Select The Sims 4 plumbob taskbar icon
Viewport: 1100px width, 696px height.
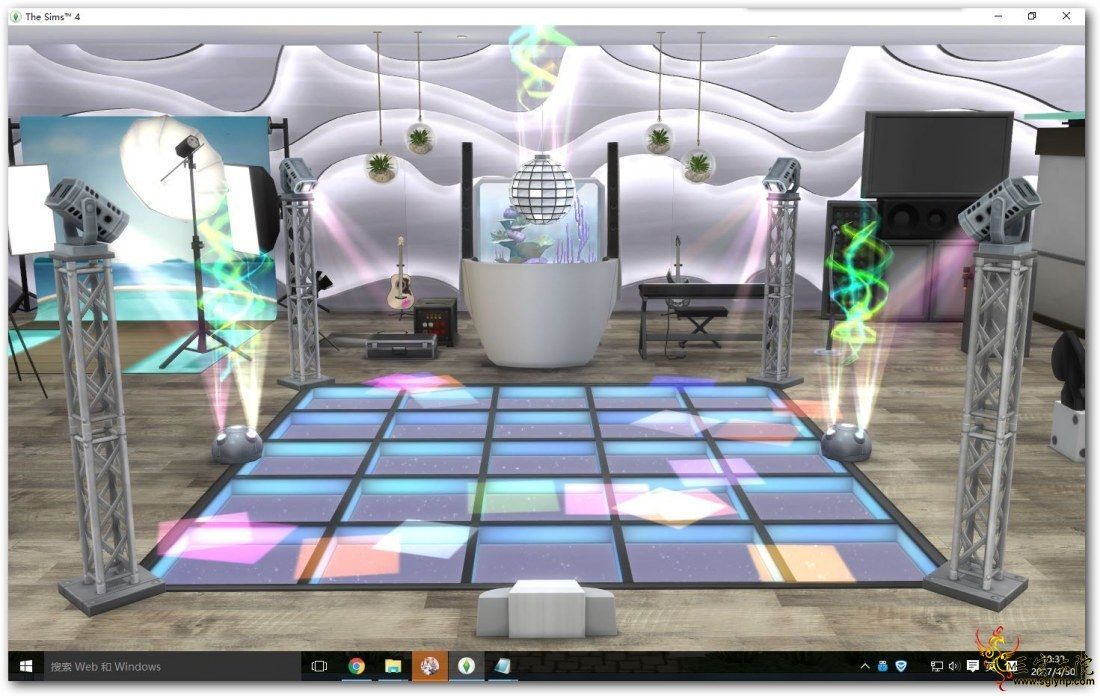466,666
